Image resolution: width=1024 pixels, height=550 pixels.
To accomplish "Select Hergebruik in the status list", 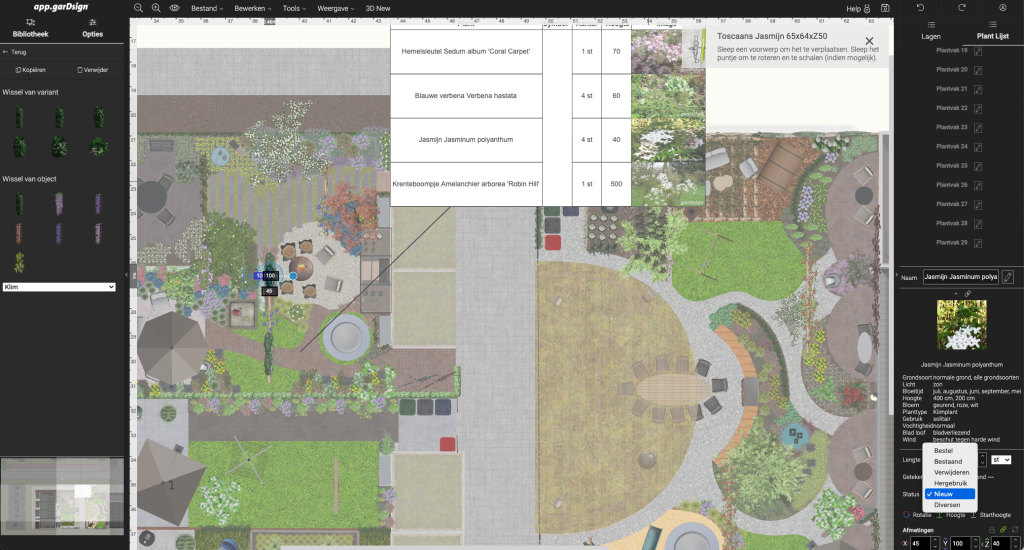I will point(950,483).
